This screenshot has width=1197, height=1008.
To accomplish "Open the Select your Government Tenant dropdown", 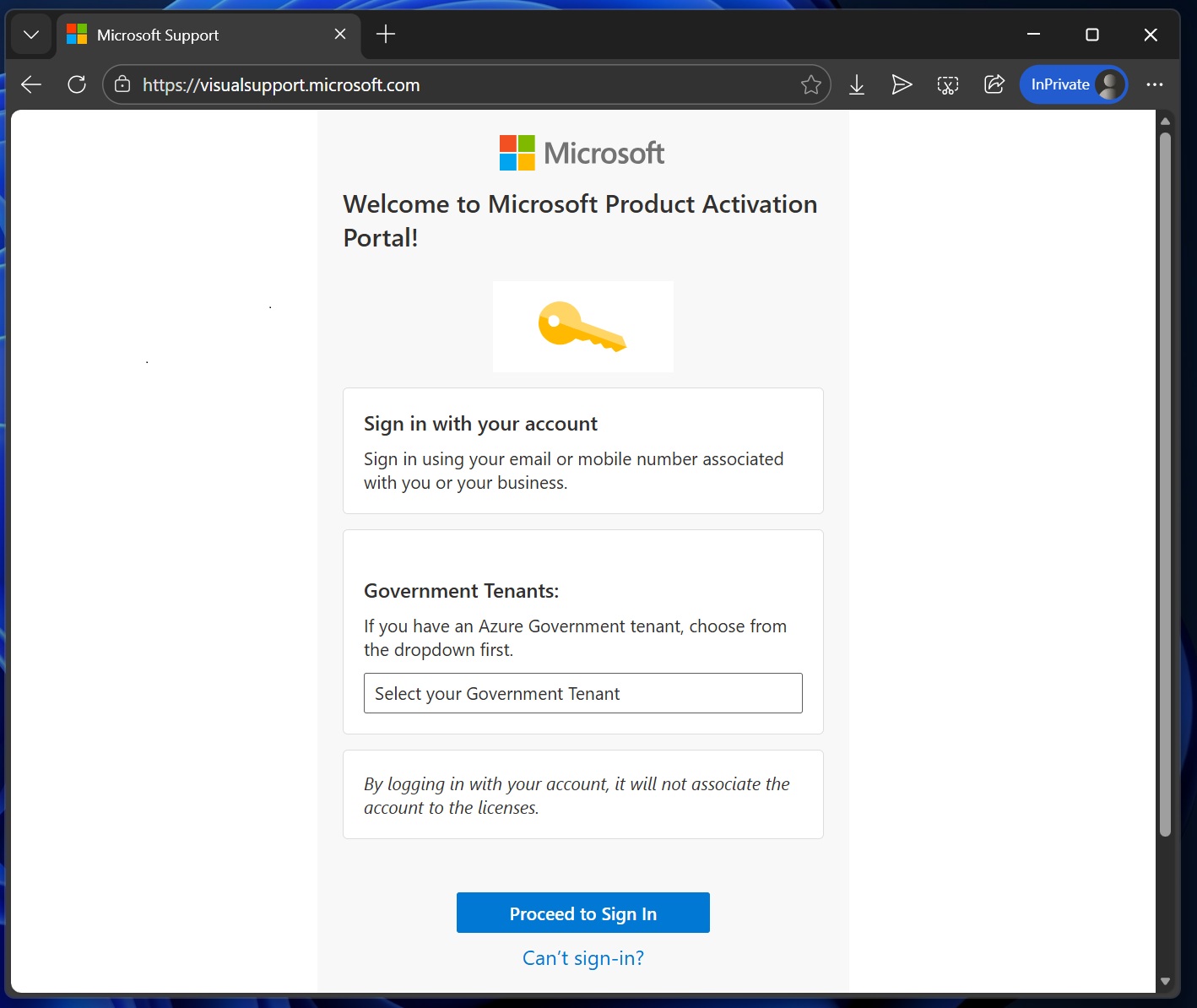I will 582,693.
